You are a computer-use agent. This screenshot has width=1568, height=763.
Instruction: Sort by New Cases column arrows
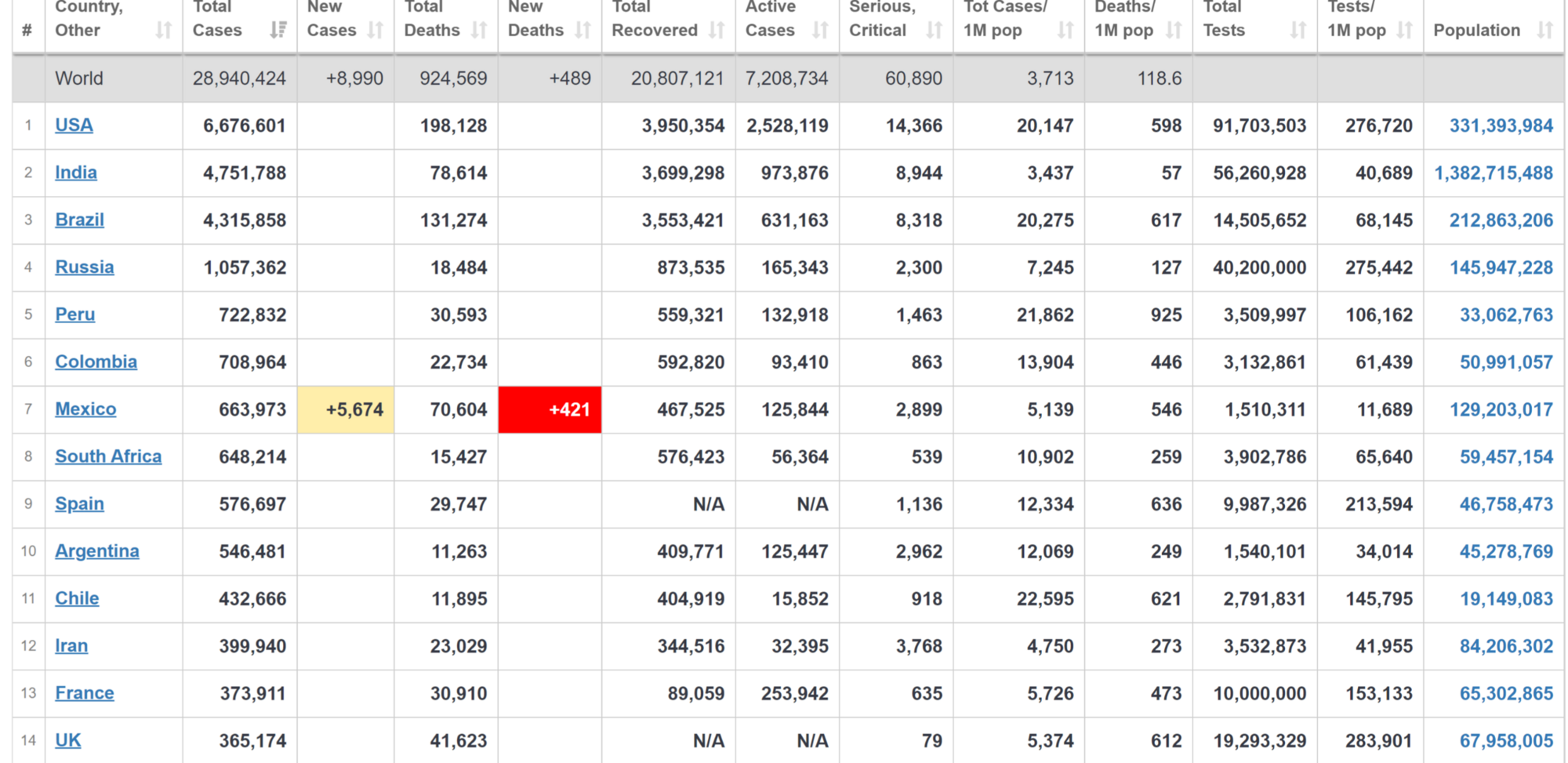point(376,31)
